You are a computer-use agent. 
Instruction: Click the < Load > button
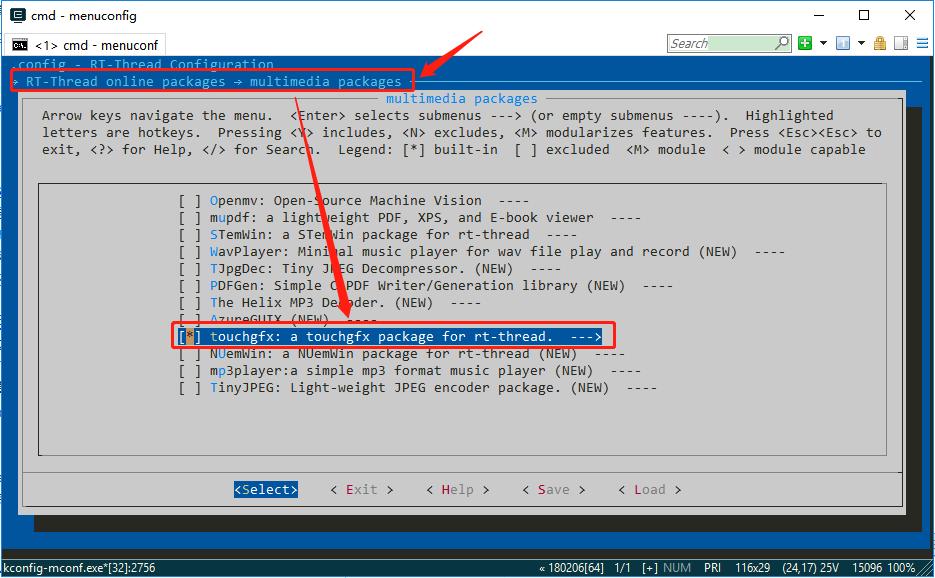coord(649,490)
